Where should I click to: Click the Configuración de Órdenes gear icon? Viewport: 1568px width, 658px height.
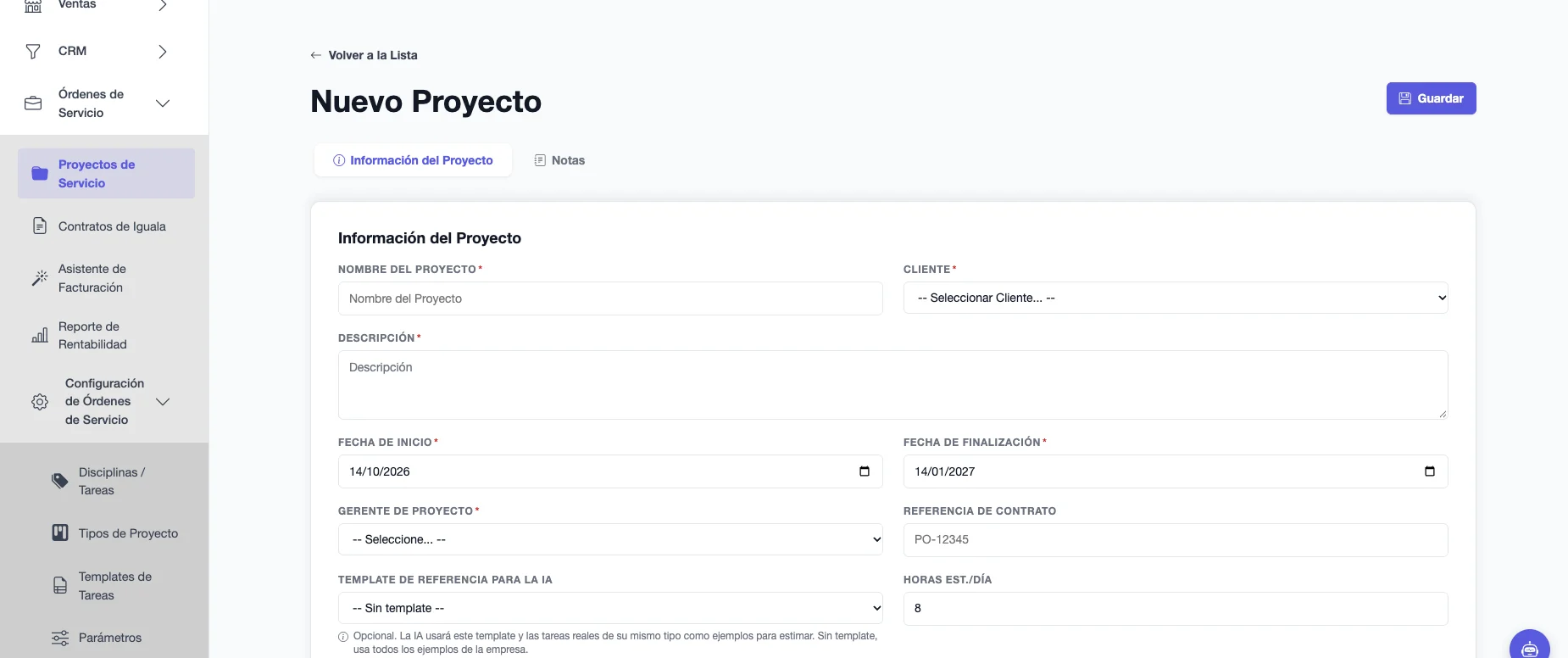coord(40,402)
